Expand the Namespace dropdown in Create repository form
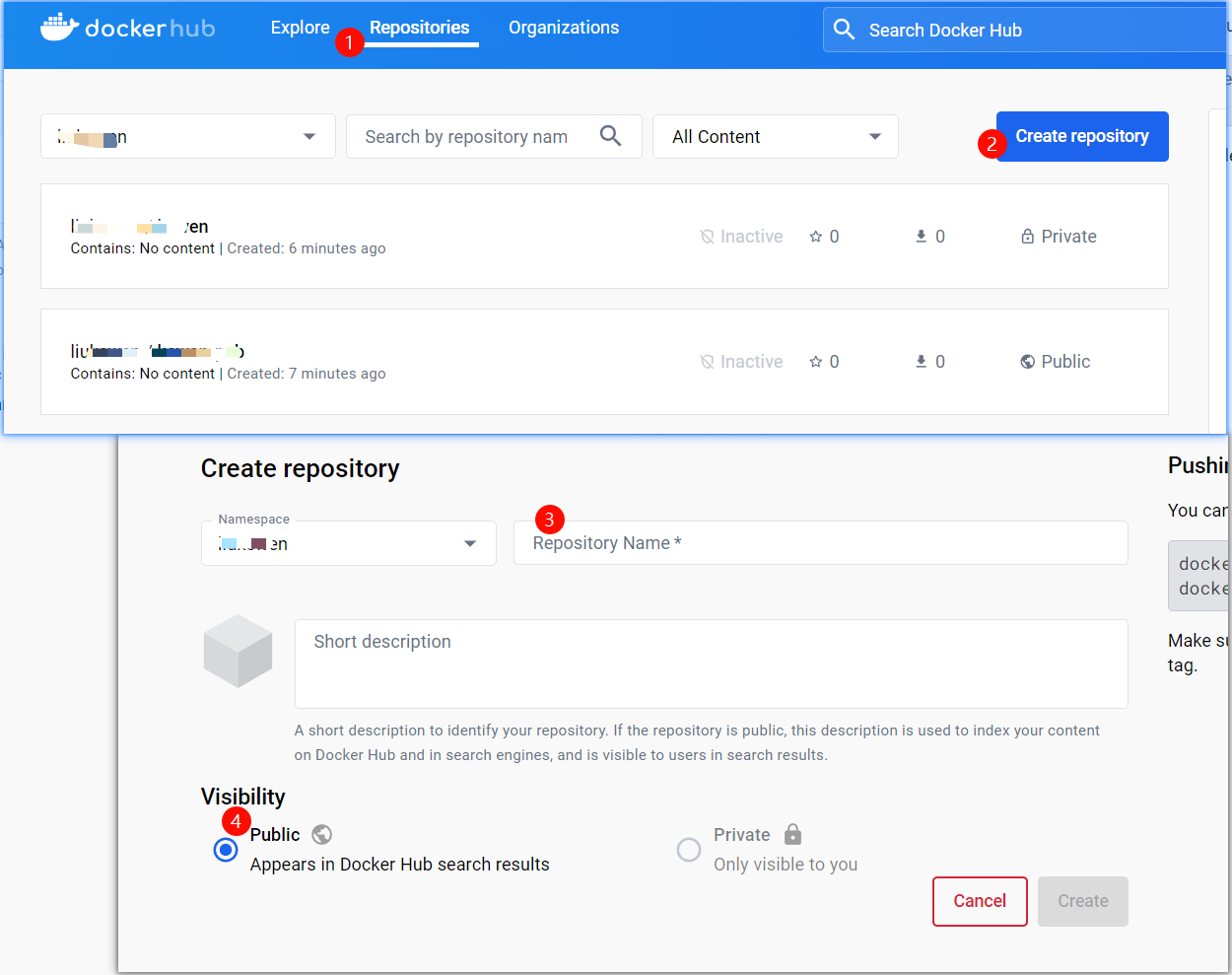 349,543
